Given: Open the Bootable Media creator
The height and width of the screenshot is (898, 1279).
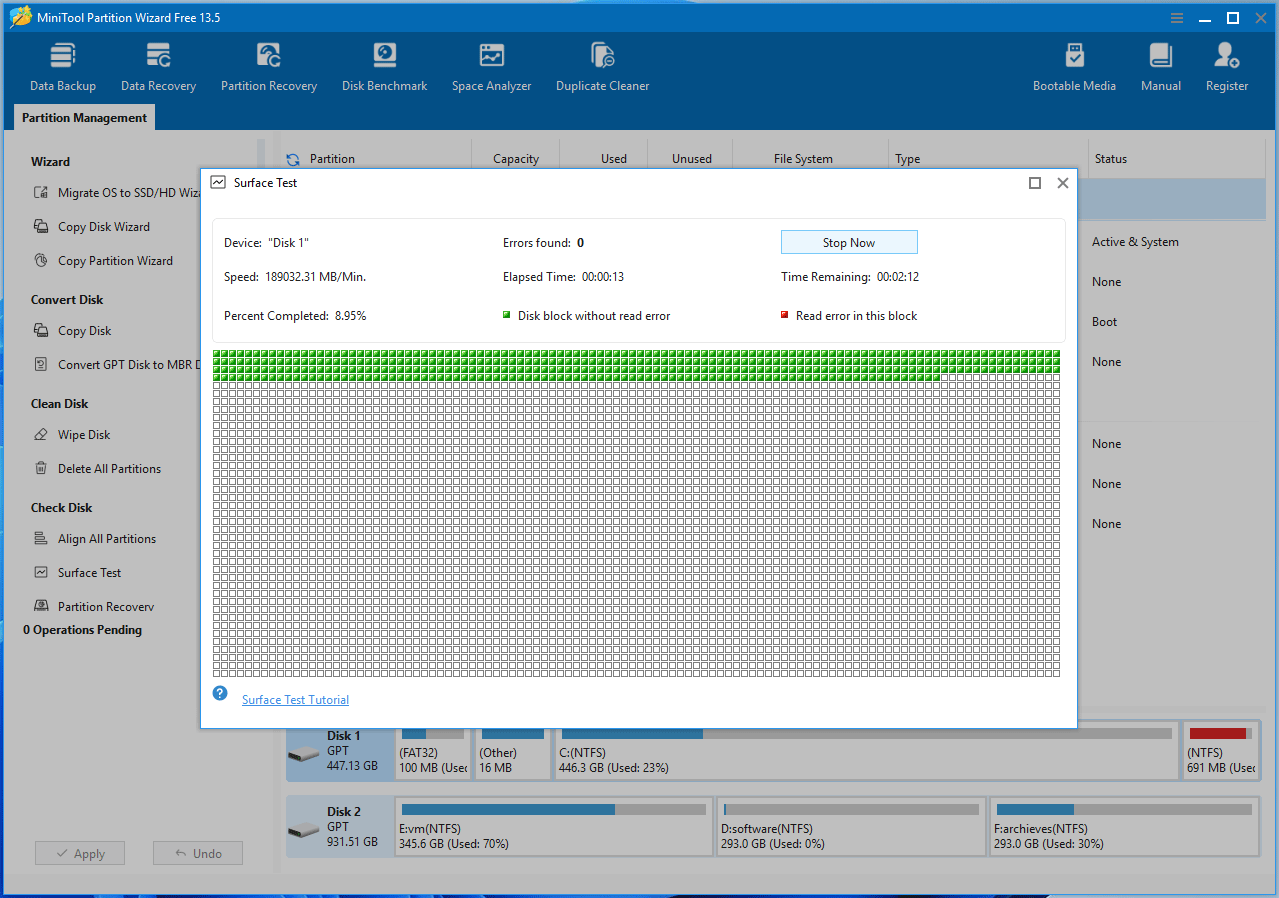Looking at the screenshot, I should pos(1074,65).
